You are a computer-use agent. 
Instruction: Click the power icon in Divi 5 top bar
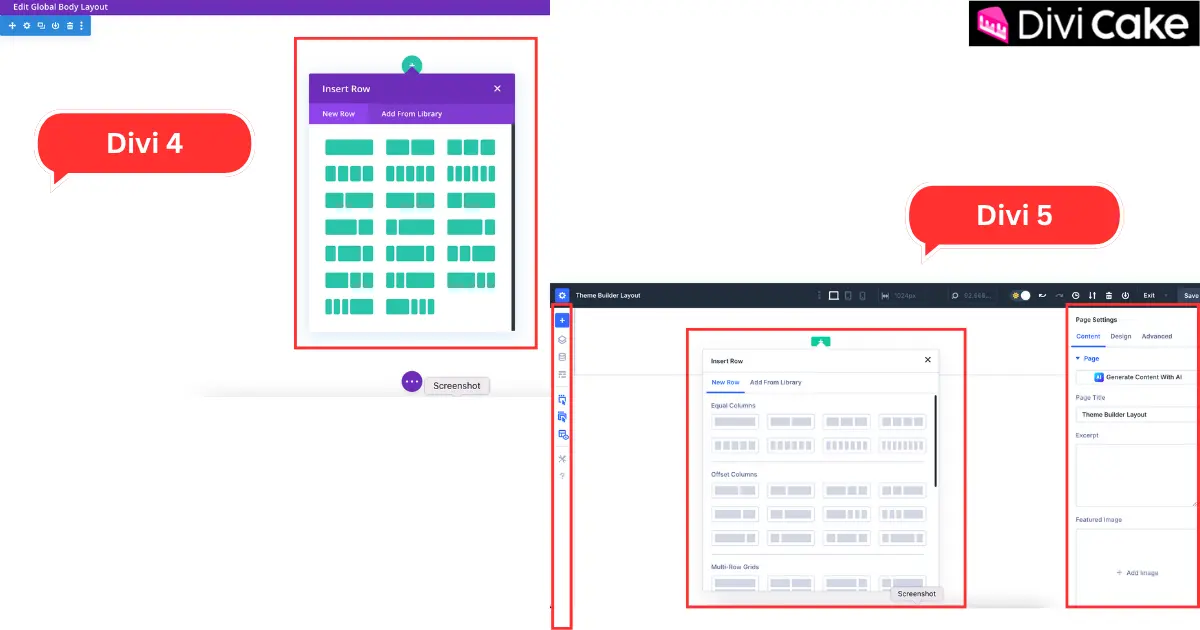tap(1125, 296)
